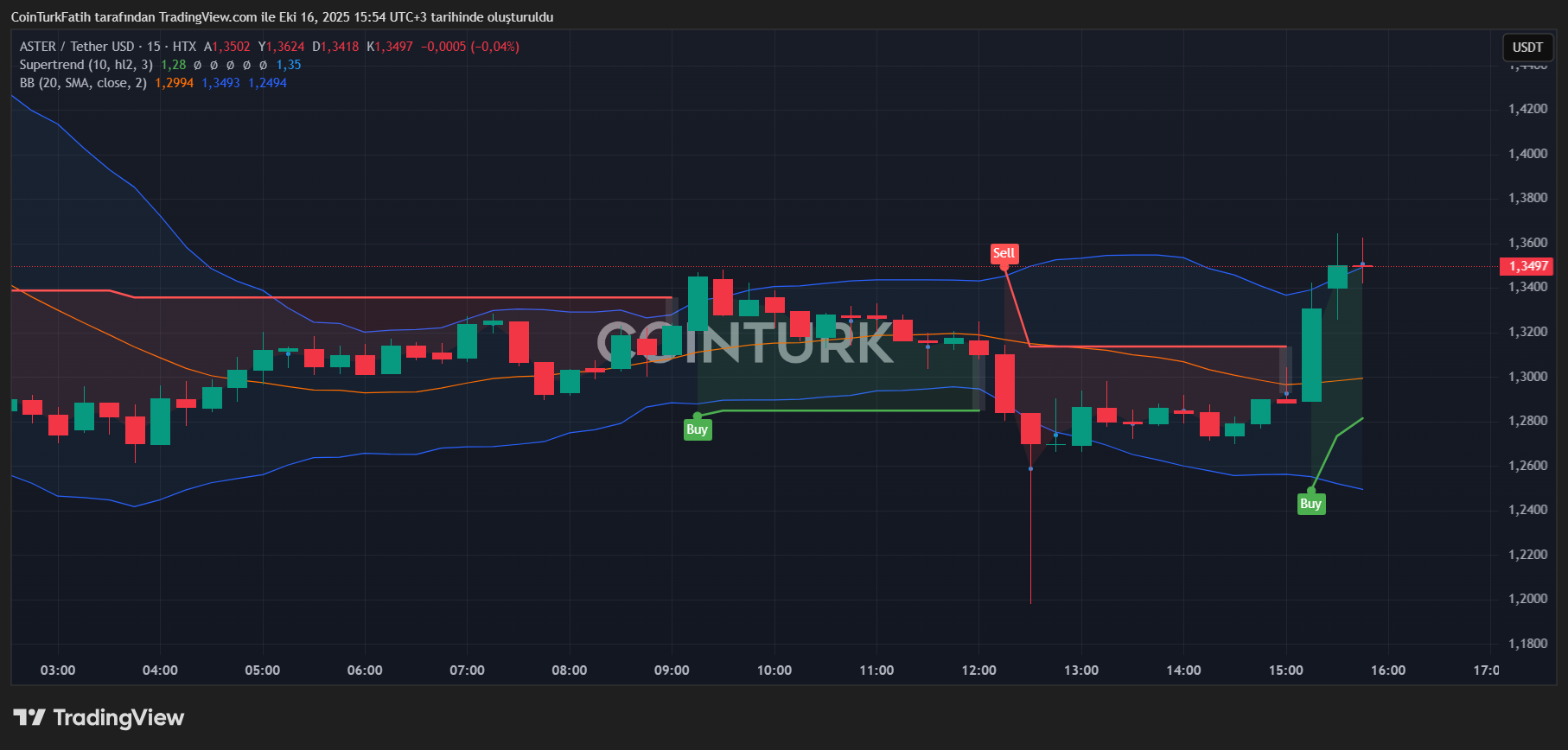Screen dimensions: 1568x750
Task: Click the 1,1800 price axis label
Action: tap(1527, 644)
